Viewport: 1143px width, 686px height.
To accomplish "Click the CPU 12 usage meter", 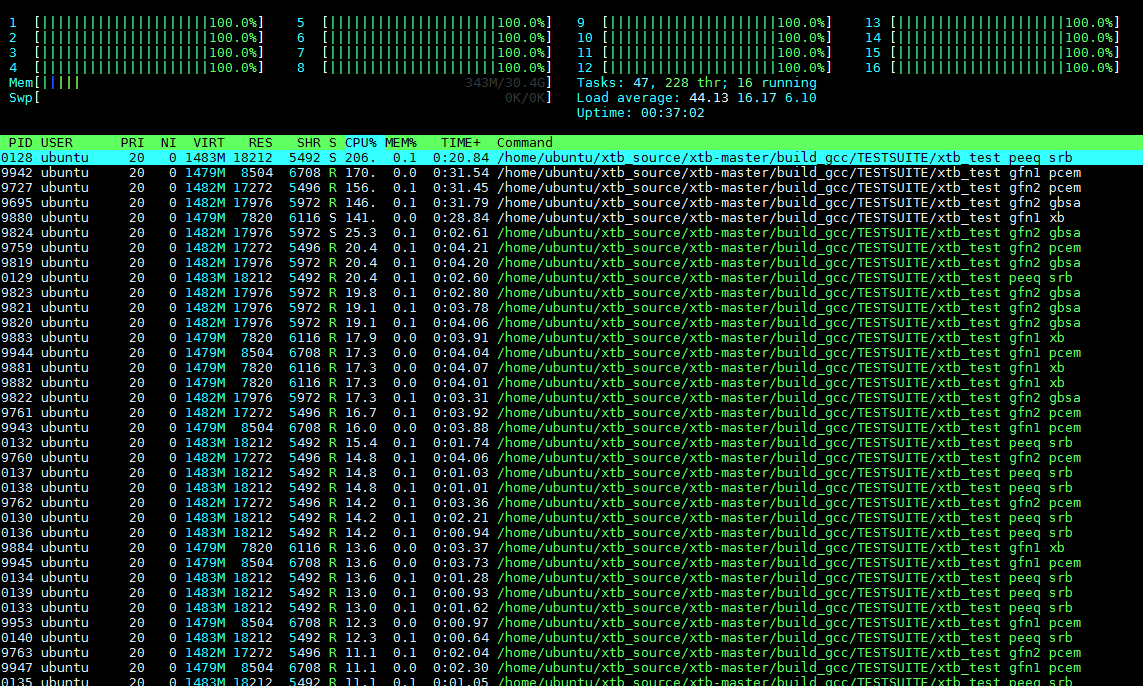I will (704, 68).
